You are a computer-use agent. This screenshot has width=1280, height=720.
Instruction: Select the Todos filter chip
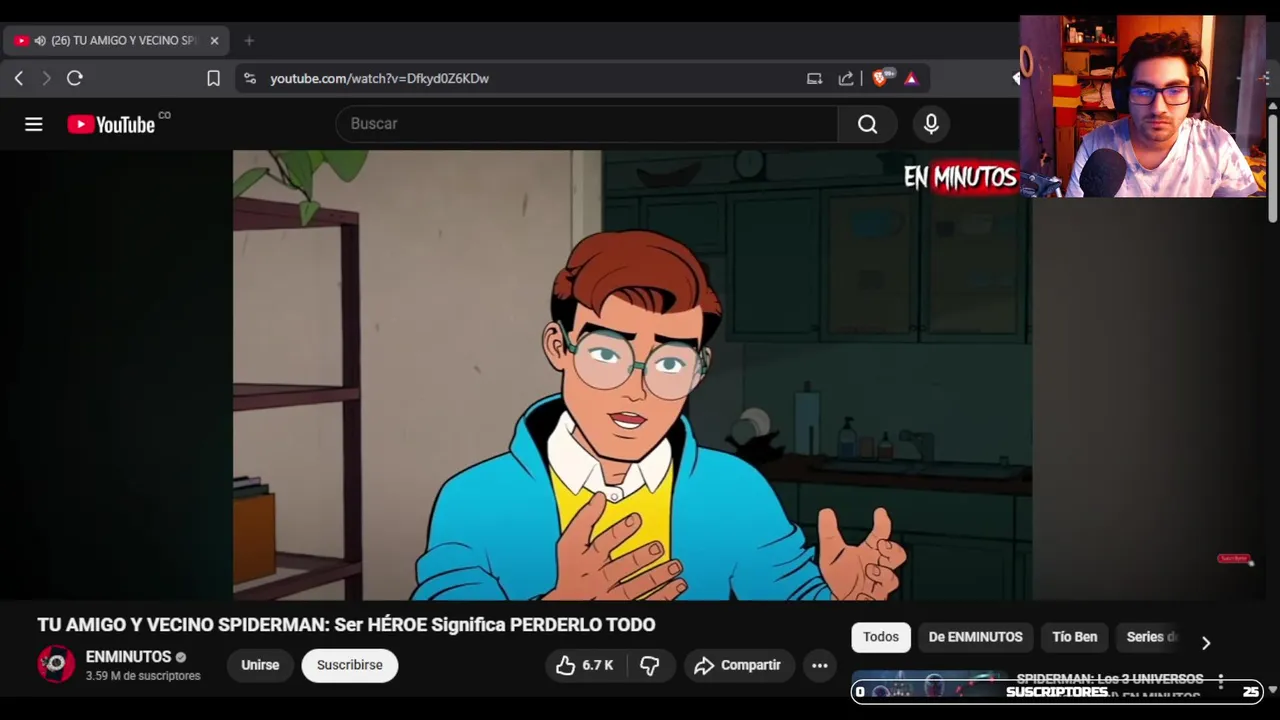click(x=881, y=637)
